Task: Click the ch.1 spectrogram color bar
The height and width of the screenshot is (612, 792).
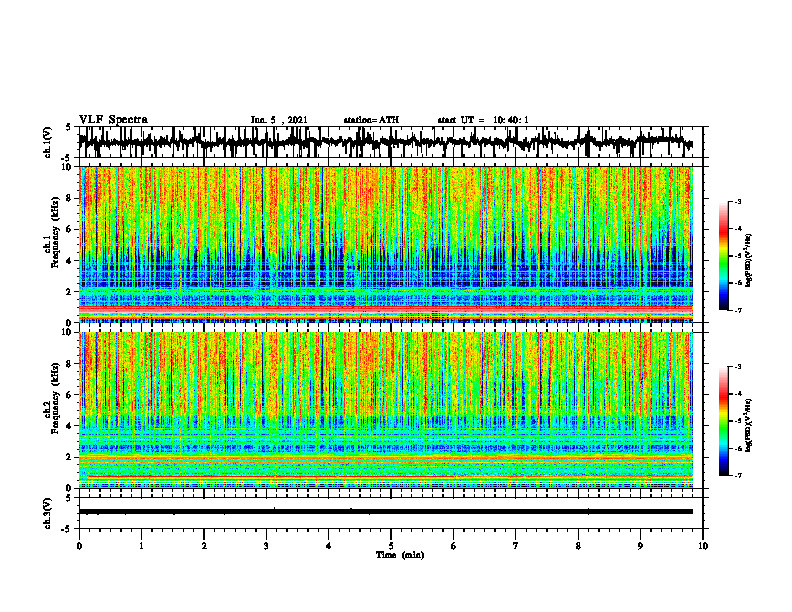Action: pyautogui.click(x=724, y=256)
